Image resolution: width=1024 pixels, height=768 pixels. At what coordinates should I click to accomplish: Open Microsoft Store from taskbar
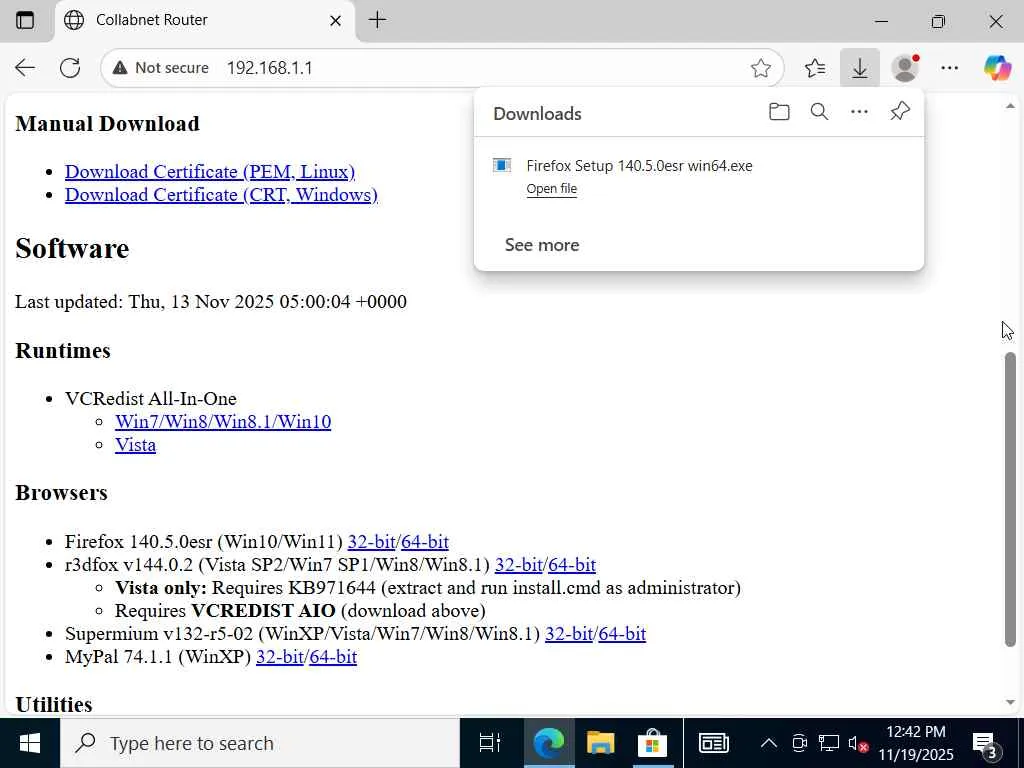pyautogui.click(x=652, y=743)
